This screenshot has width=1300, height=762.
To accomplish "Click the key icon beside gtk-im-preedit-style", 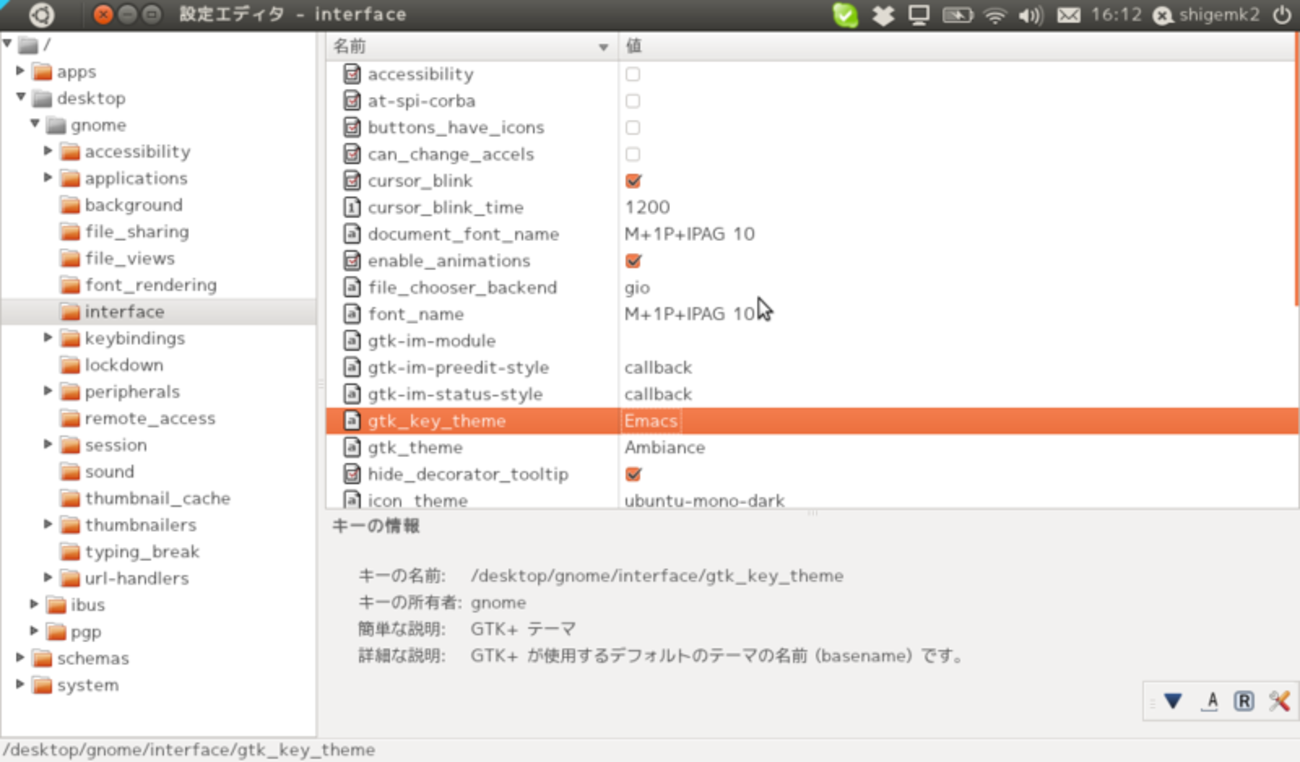I will (x=351, y=367).
